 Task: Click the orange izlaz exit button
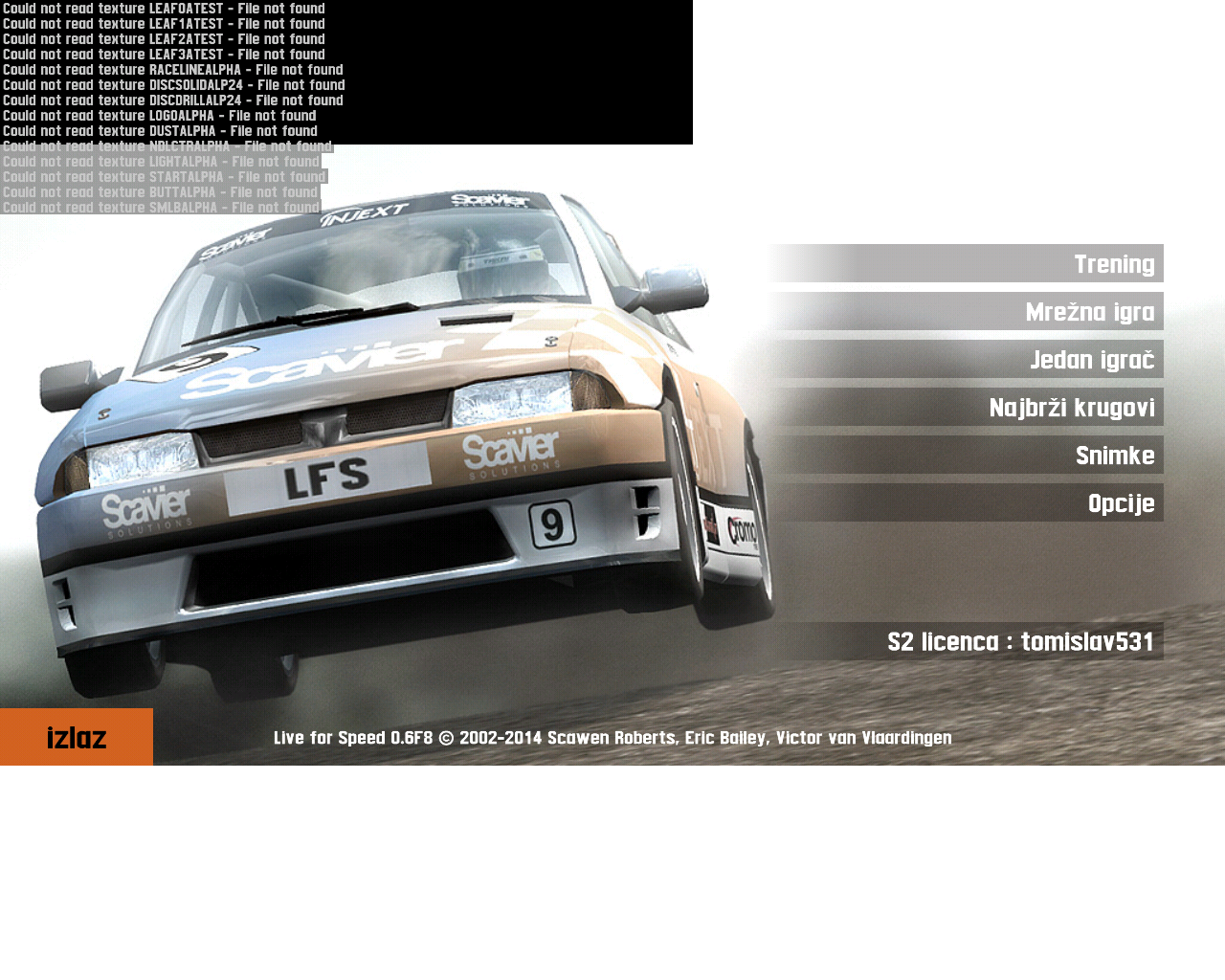pyautogui.click(x=77, y=737)
